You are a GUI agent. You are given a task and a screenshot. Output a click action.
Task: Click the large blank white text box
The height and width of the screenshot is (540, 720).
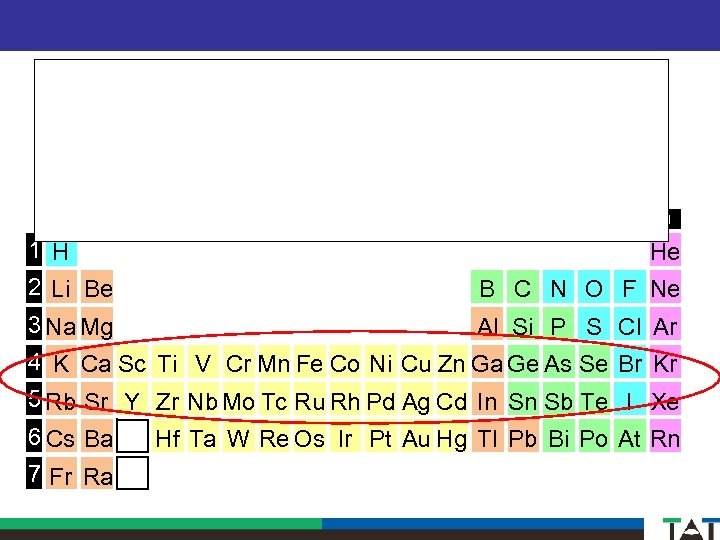[x=351, y=150]
